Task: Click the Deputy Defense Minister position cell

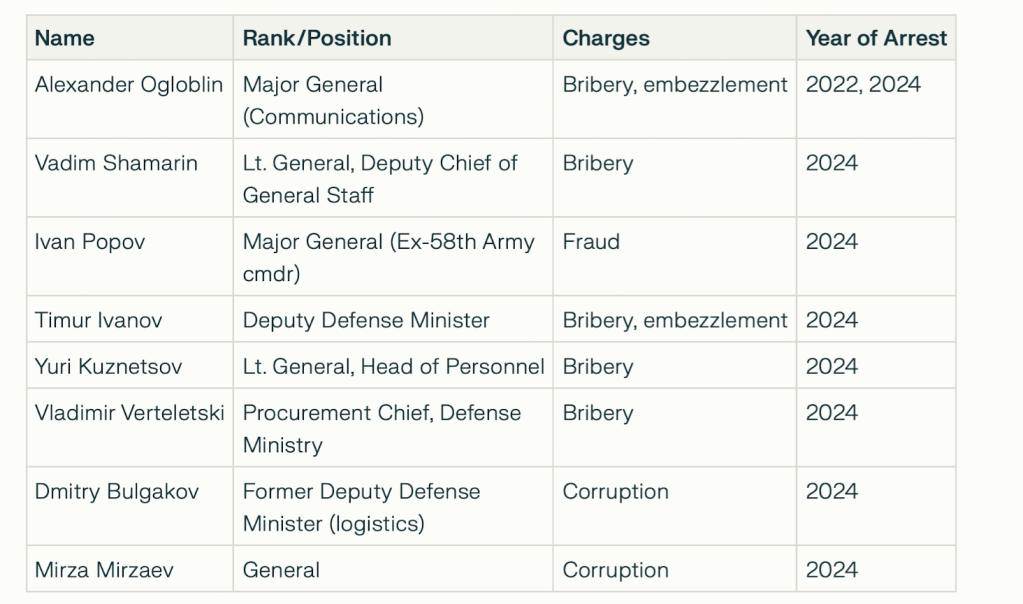Action: [366, 320]
